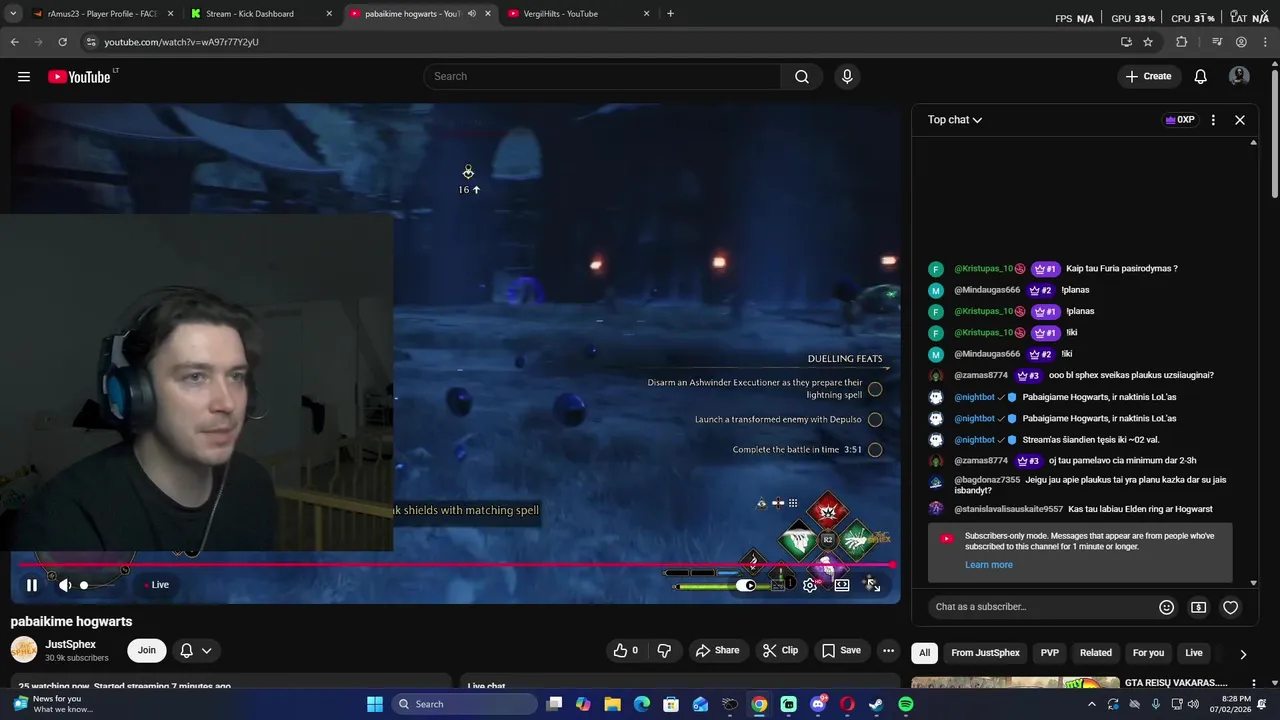This screenshot has width=1280, height=720.
Task: Open more actions ellipsis under video
Action: click(x=888, y=650)
